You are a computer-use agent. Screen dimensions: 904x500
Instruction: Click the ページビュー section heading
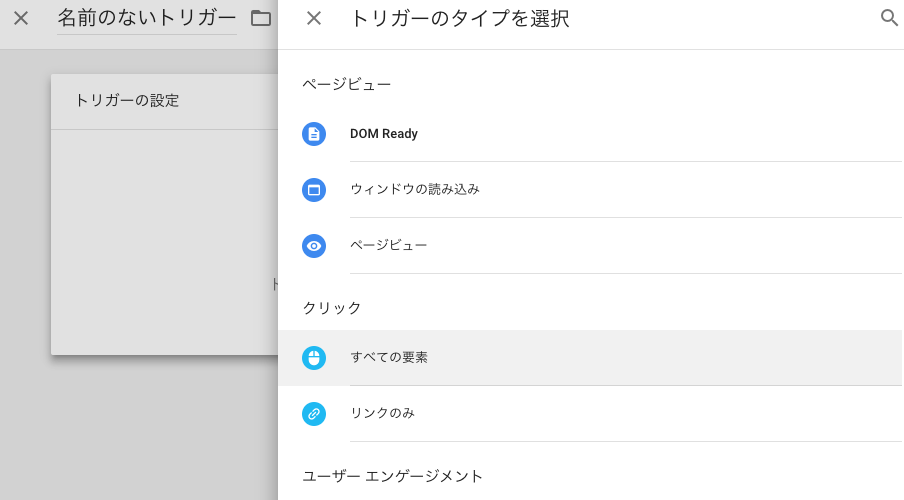346,85
